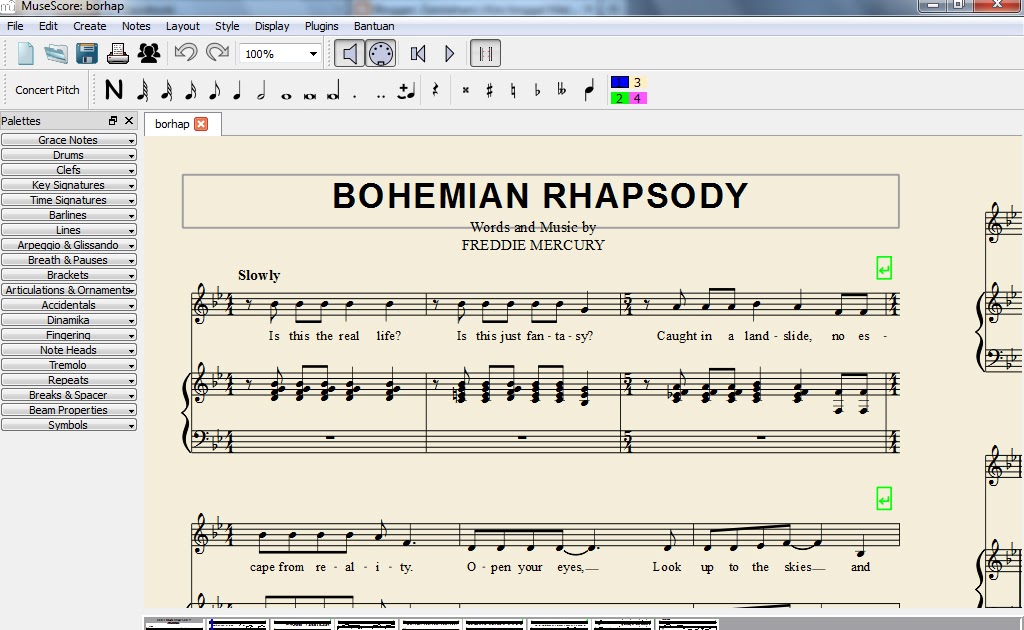Toggle the play repeats button
Viewport: 1024px width, 630px height.
click(485, 54)
